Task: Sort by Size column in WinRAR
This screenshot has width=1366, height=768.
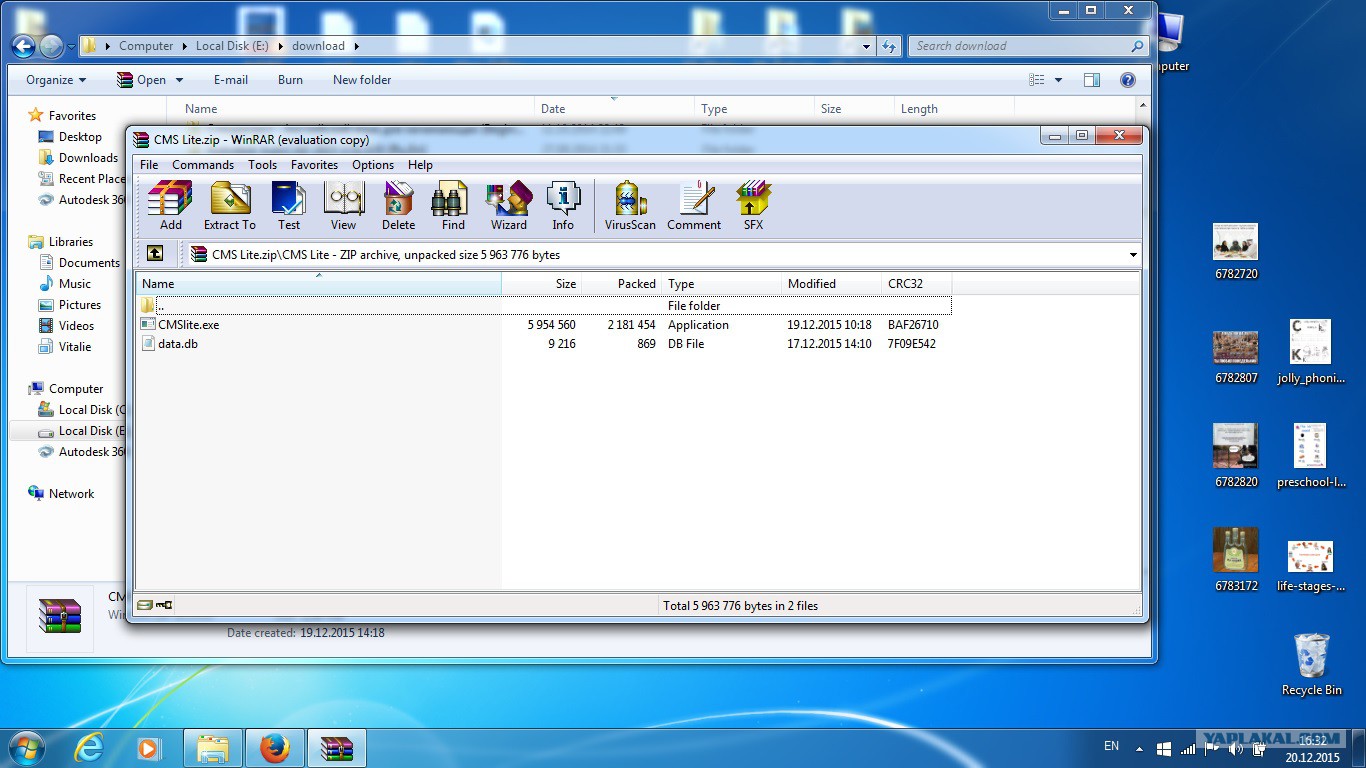Action: point(542,284)
